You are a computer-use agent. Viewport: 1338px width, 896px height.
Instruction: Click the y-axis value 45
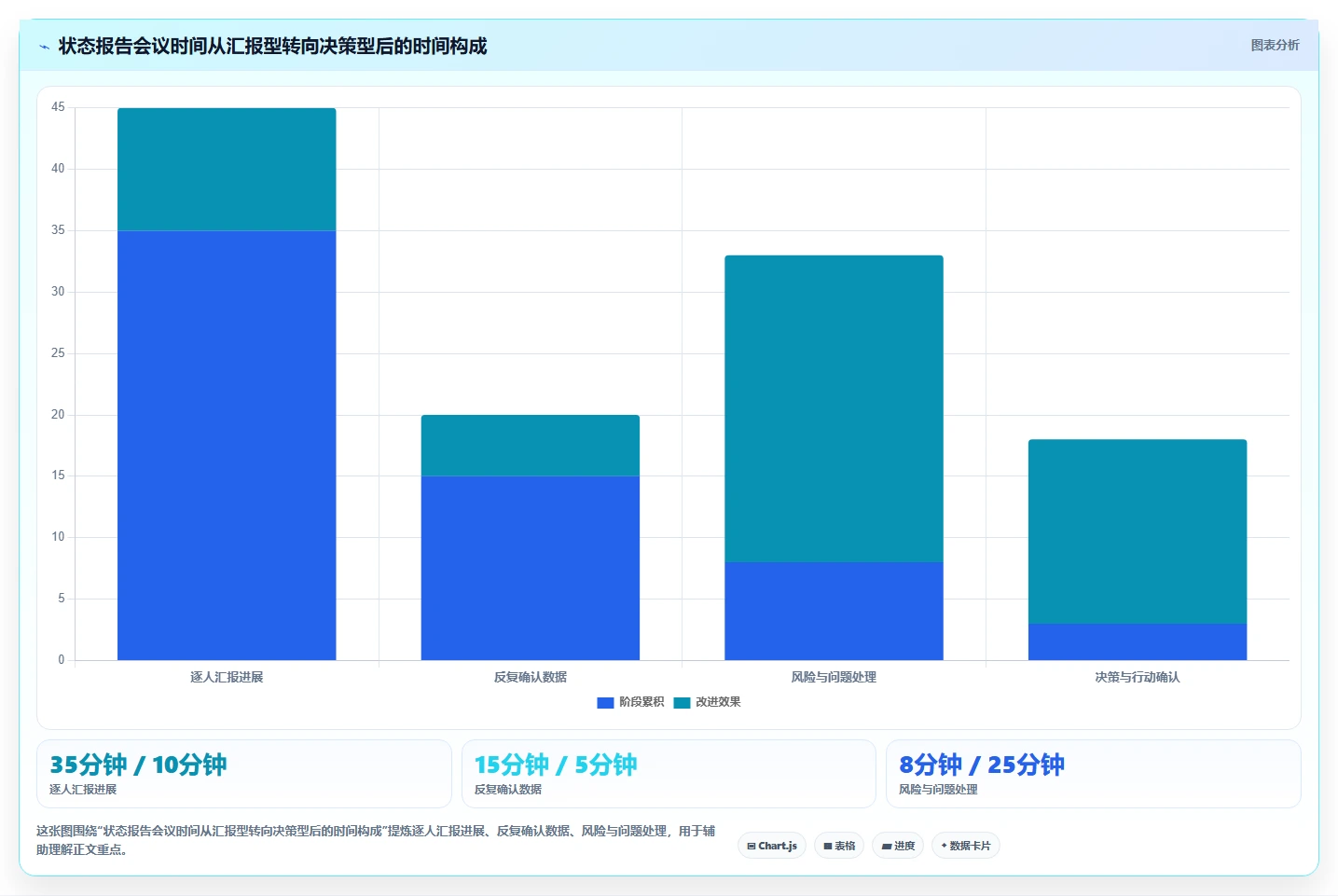pyautogui.click(x=58, y=107)
